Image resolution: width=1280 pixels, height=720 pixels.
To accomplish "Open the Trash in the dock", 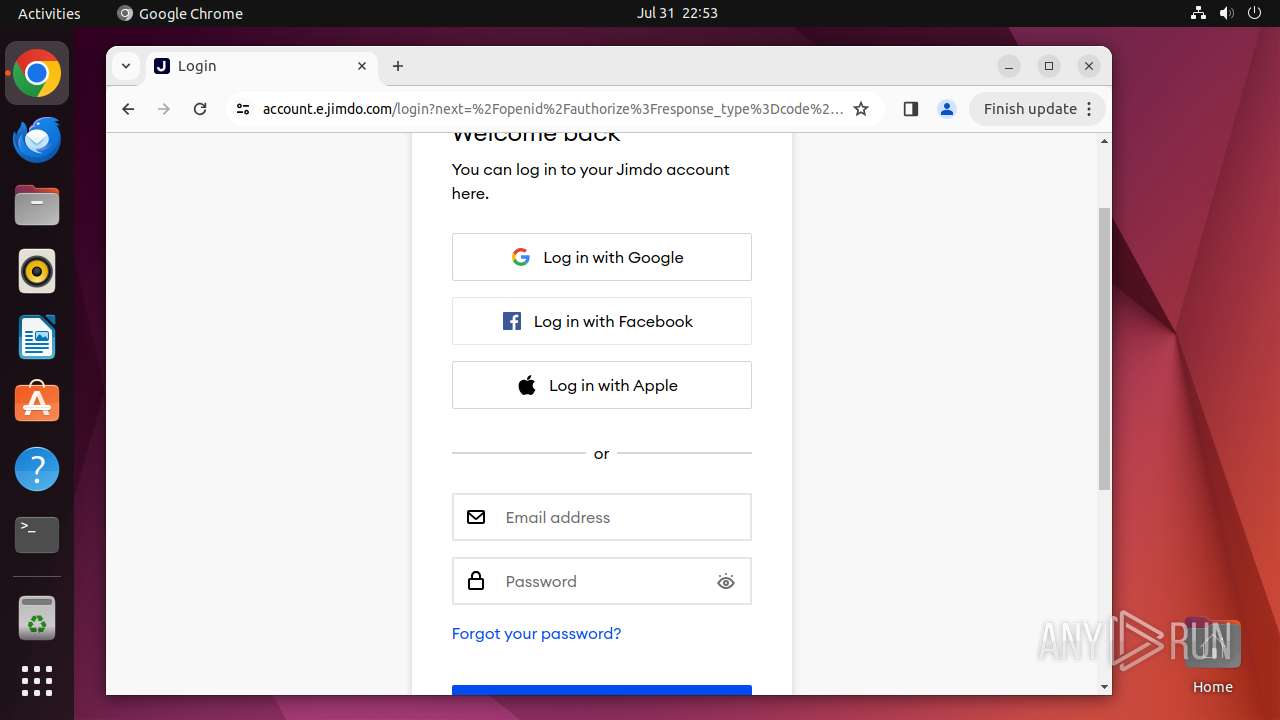I will (37, 618).
